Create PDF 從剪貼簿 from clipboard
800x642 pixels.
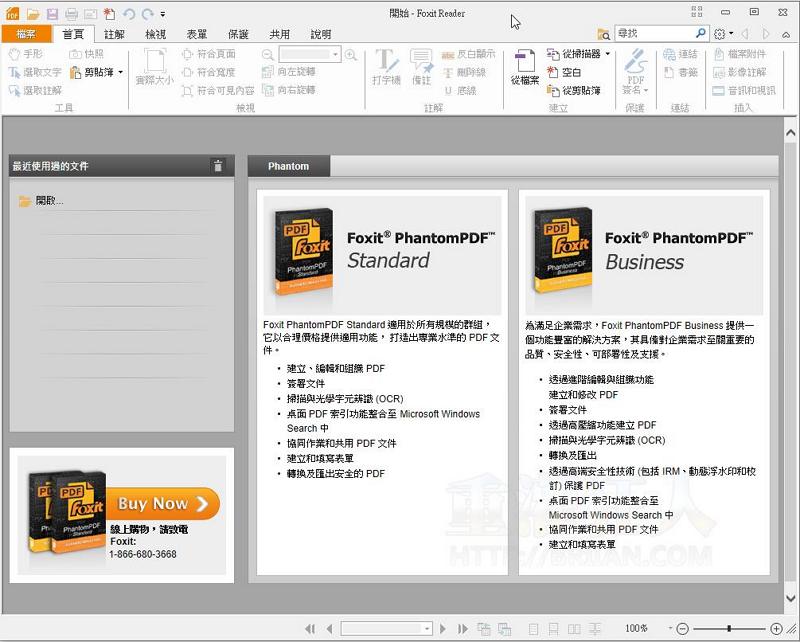click(x=573, y=90)
